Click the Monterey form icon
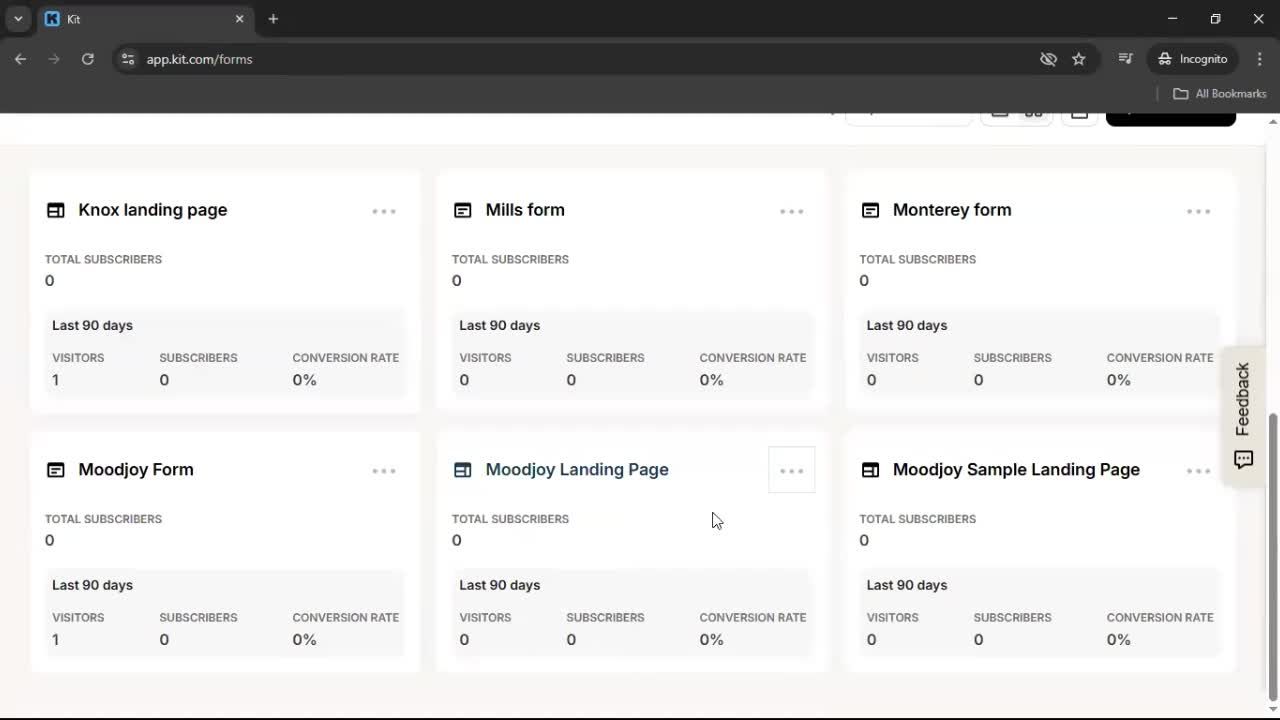This screenshot has height=720, width=1280. [x=870, y=210]
